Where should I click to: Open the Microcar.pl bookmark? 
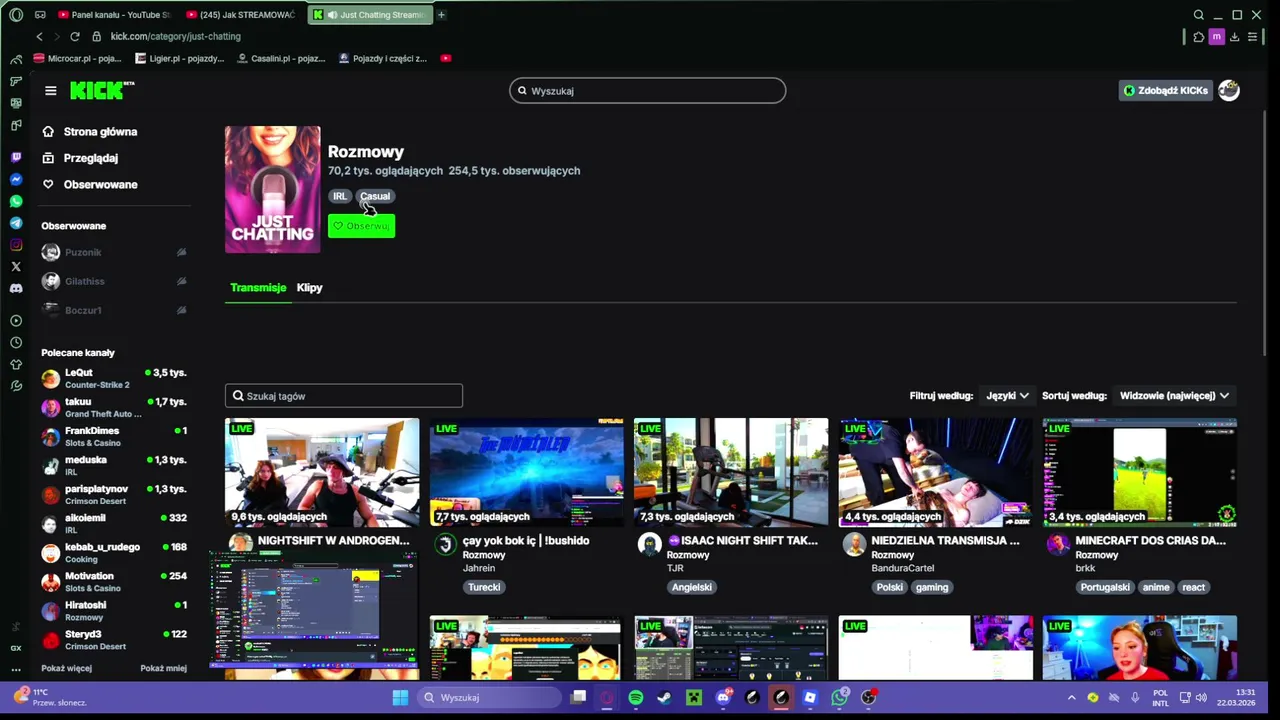coord(76,58)
